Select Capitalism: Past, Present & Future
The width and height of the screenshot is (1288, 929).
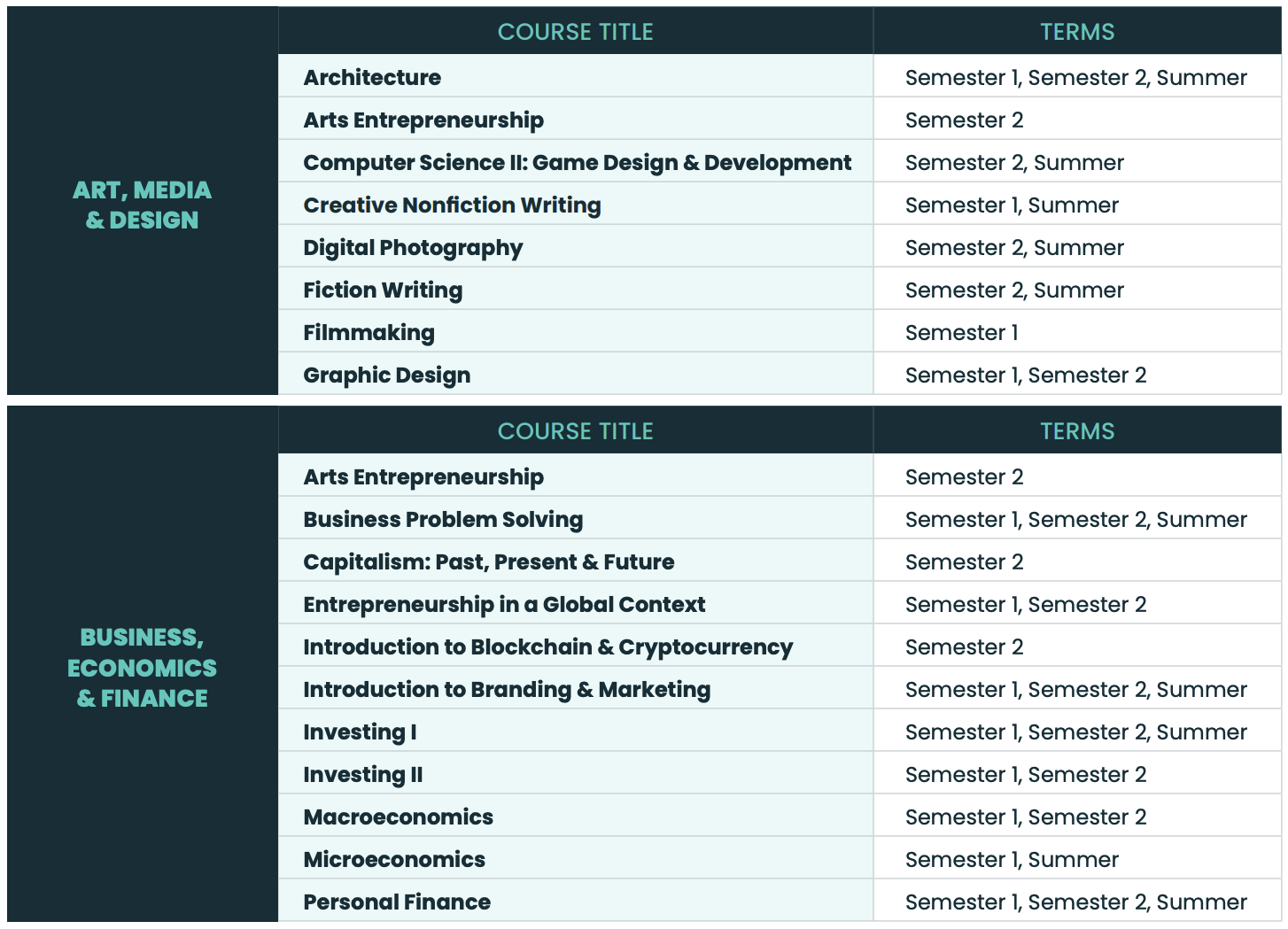[x=488, y=562]
